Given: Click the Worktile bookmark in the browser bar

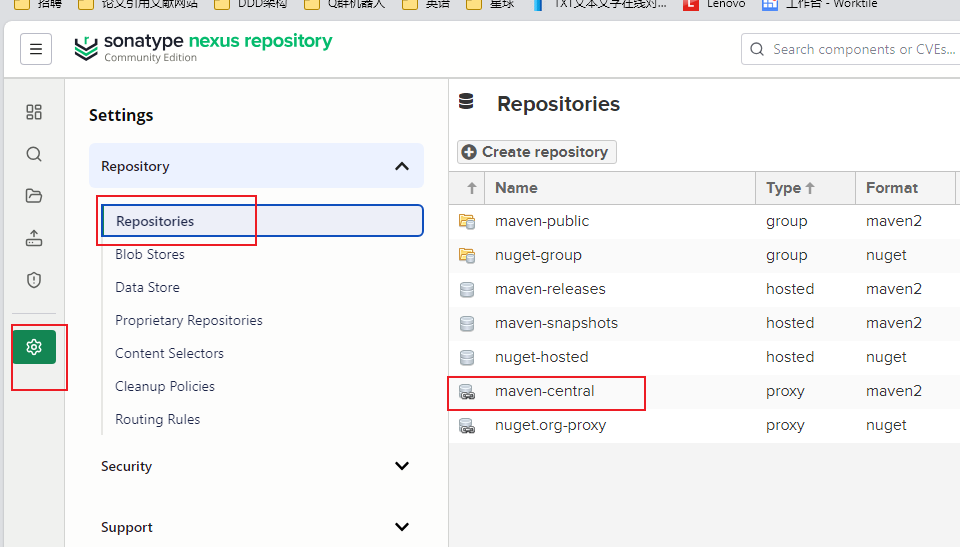Looking at the screenshot, I should [820, 4].
